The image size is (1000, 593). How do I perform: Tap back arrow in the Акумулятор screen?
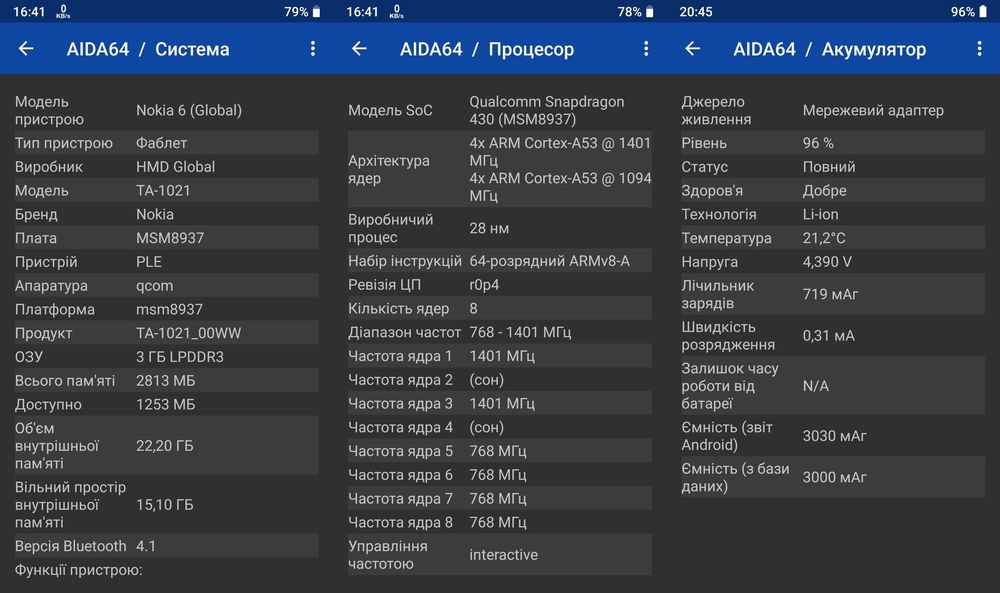click(x=693, y=48)
